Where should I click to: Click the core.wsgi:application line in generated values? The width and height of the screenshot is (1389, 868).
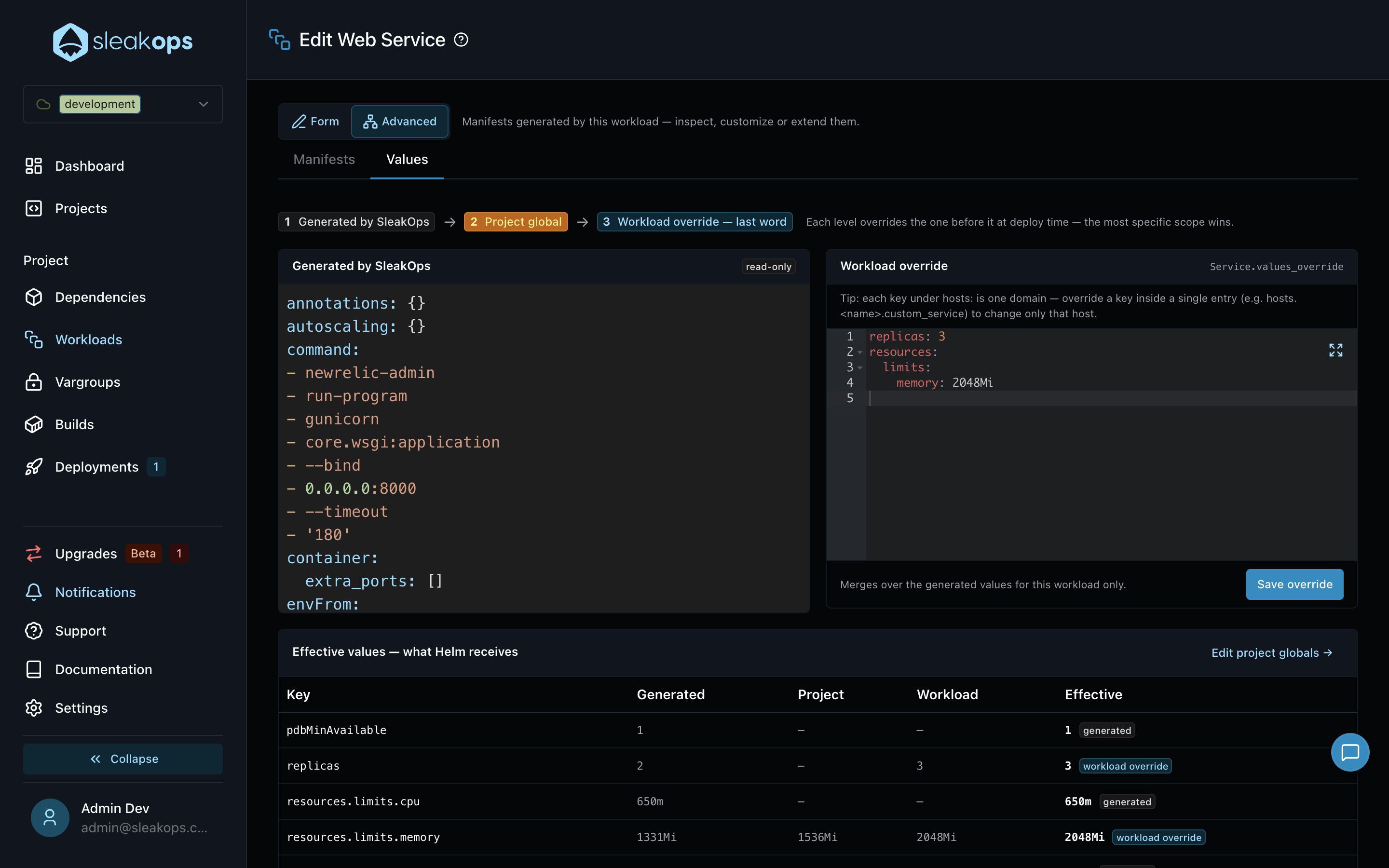coord(393,442)
